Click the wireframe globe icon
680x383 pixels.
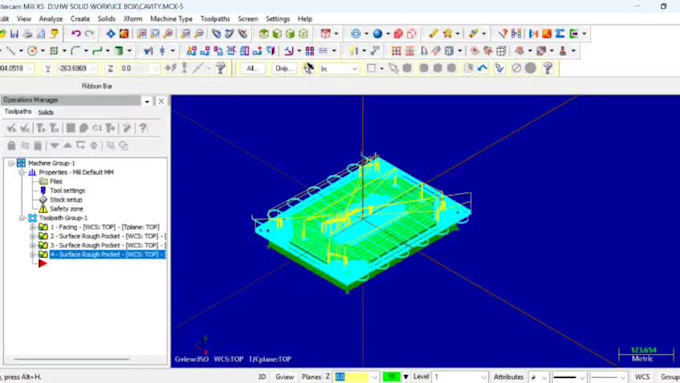click(356, 33)
